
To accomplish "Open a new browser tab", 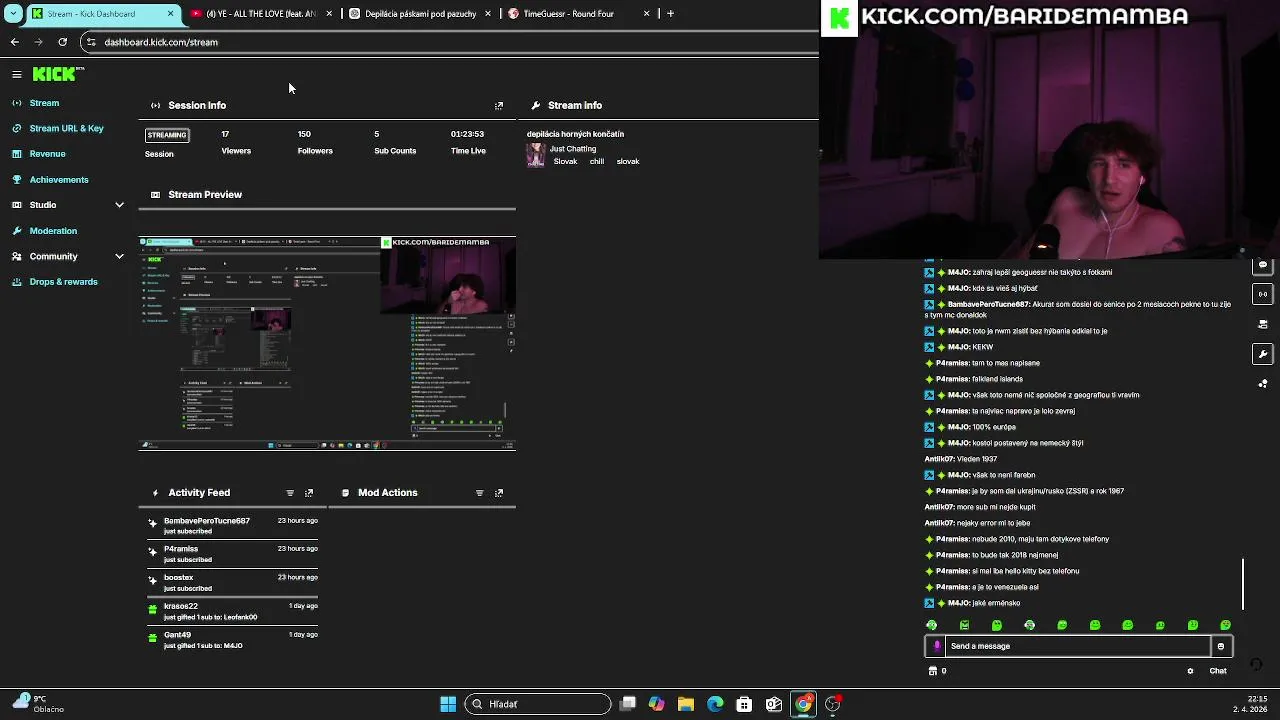I will coord(670,14).
